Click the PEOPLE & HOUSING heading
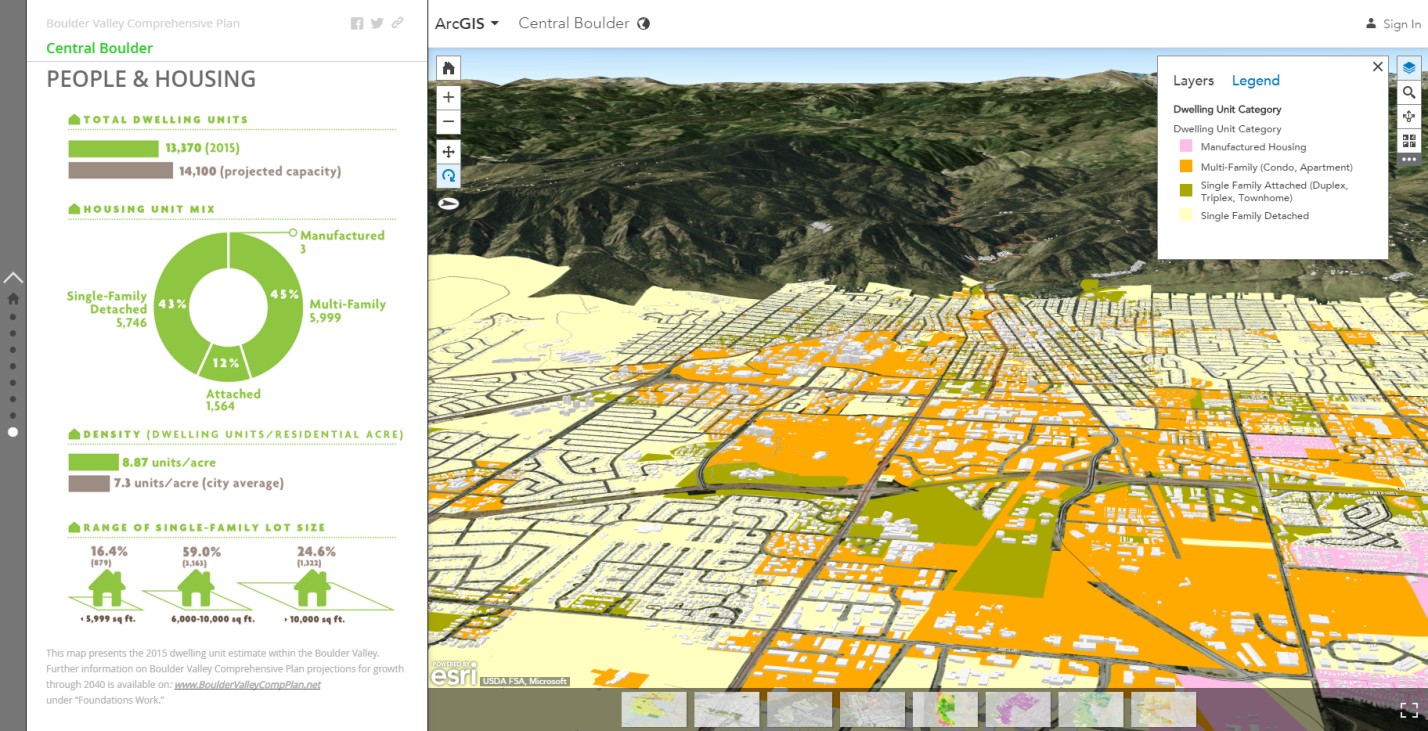1428x731 pixels. click(x=151, y=80)
